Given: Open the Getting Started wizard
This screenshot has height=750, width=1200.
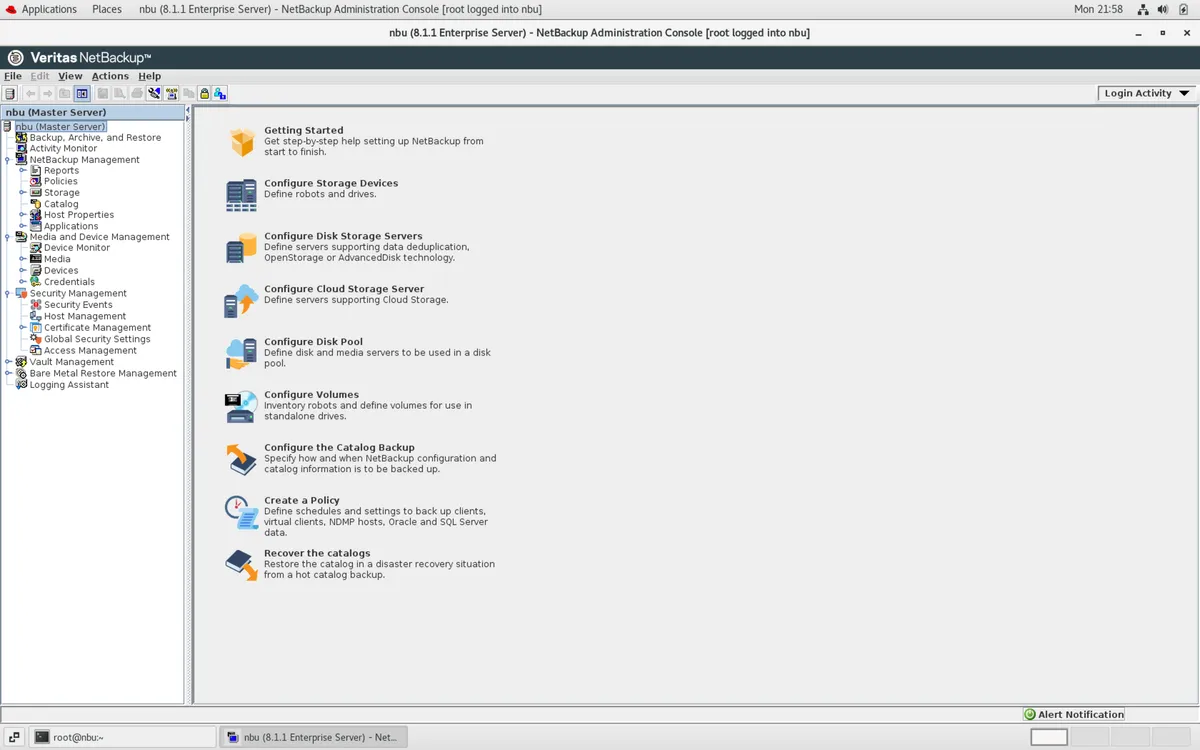Looking at the screenshot, I should [x=303, y=129].
